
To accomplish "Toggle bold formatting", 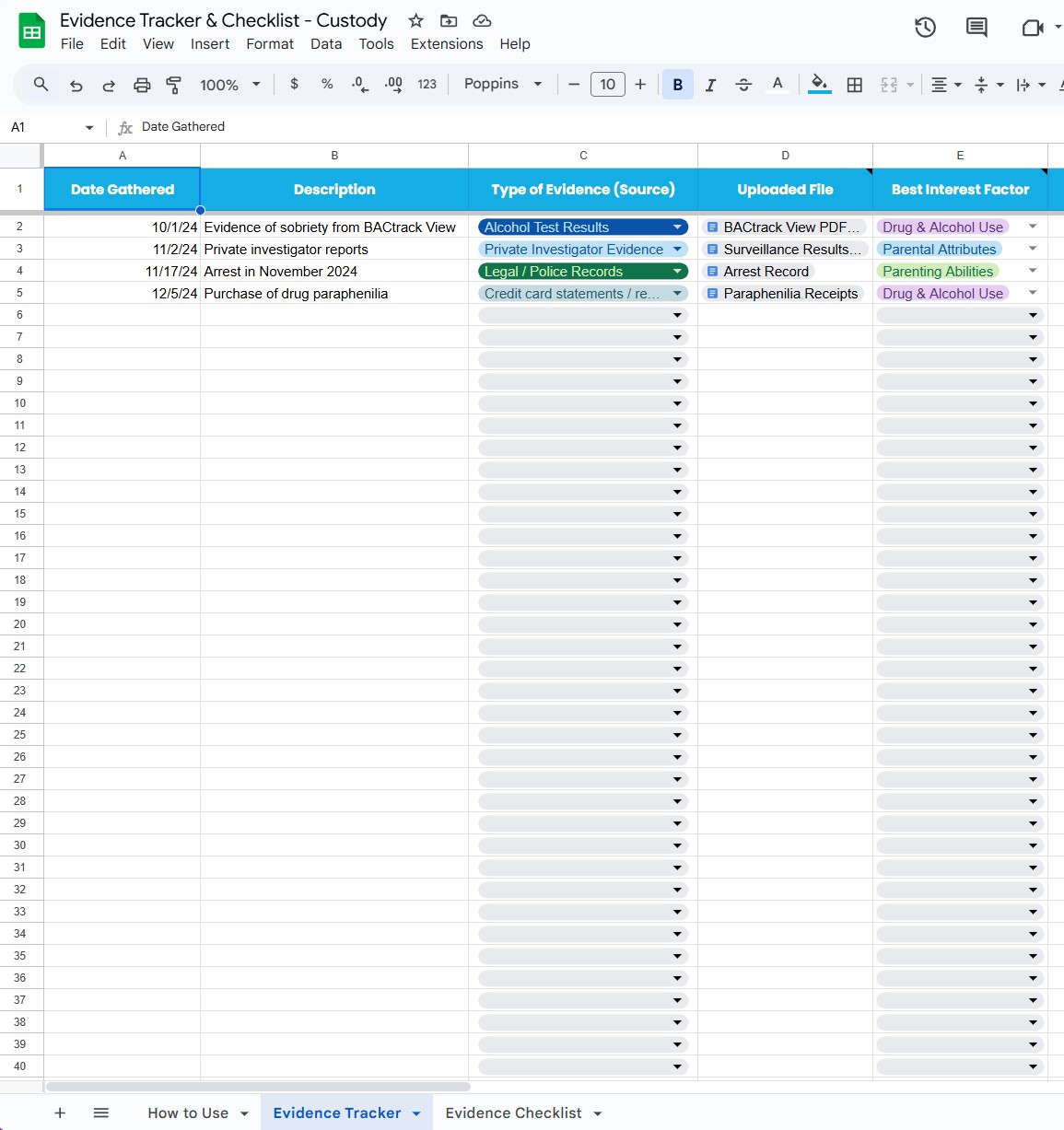I will 678,85.
